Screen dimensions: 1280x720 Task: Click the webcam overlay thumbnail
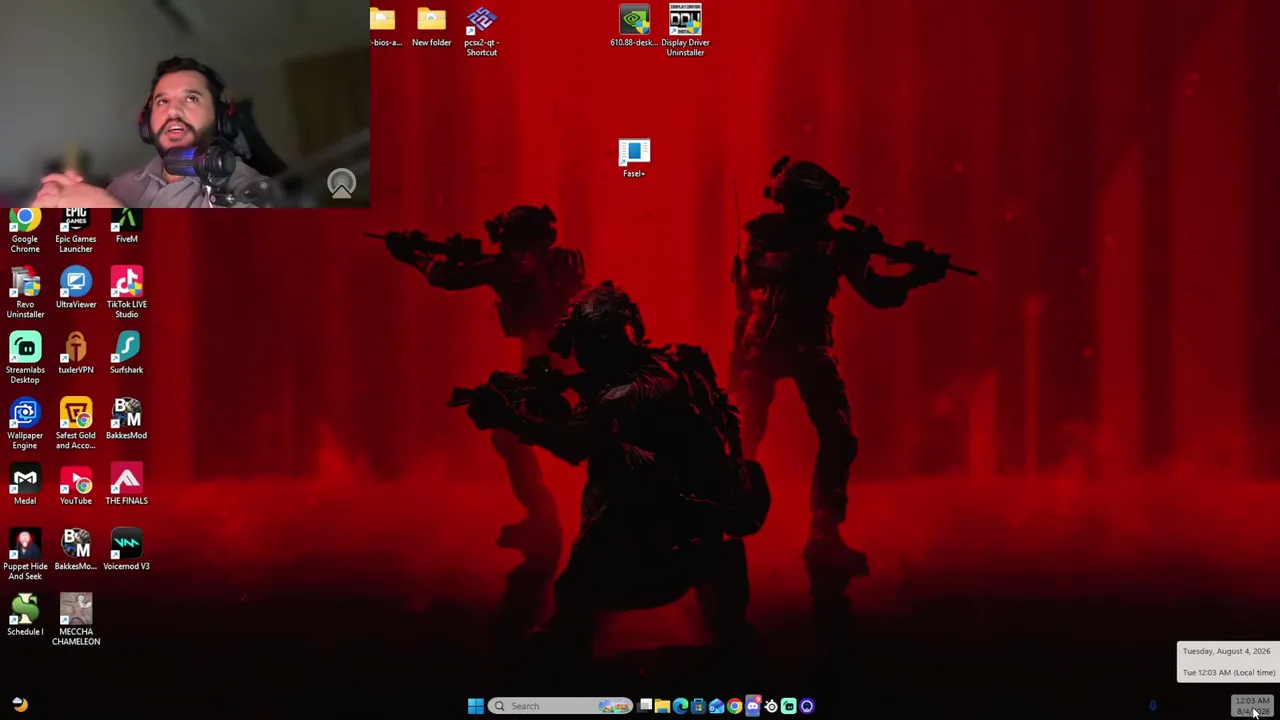pyautogui.click(x=185, y=104)
